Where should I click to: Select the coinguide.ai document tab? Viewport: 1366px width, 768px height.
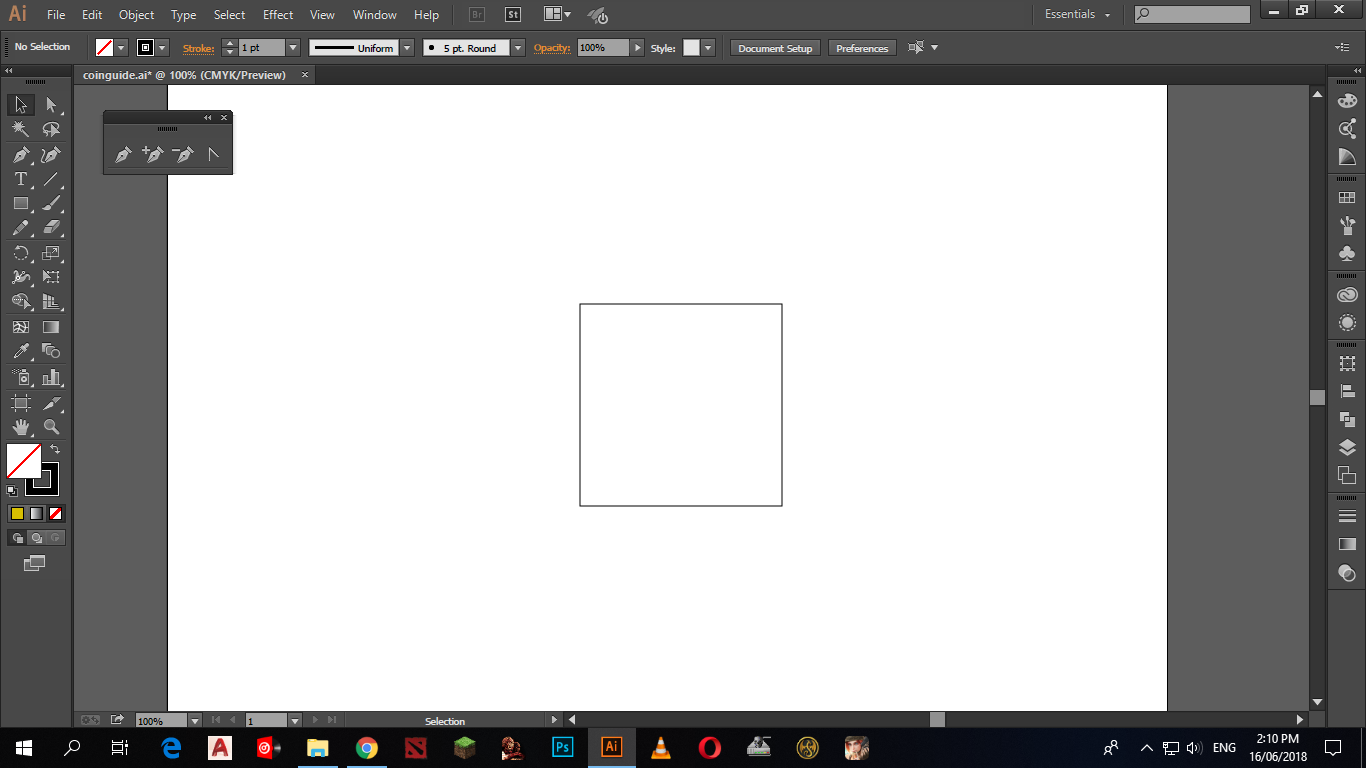(x=184, y=75)
